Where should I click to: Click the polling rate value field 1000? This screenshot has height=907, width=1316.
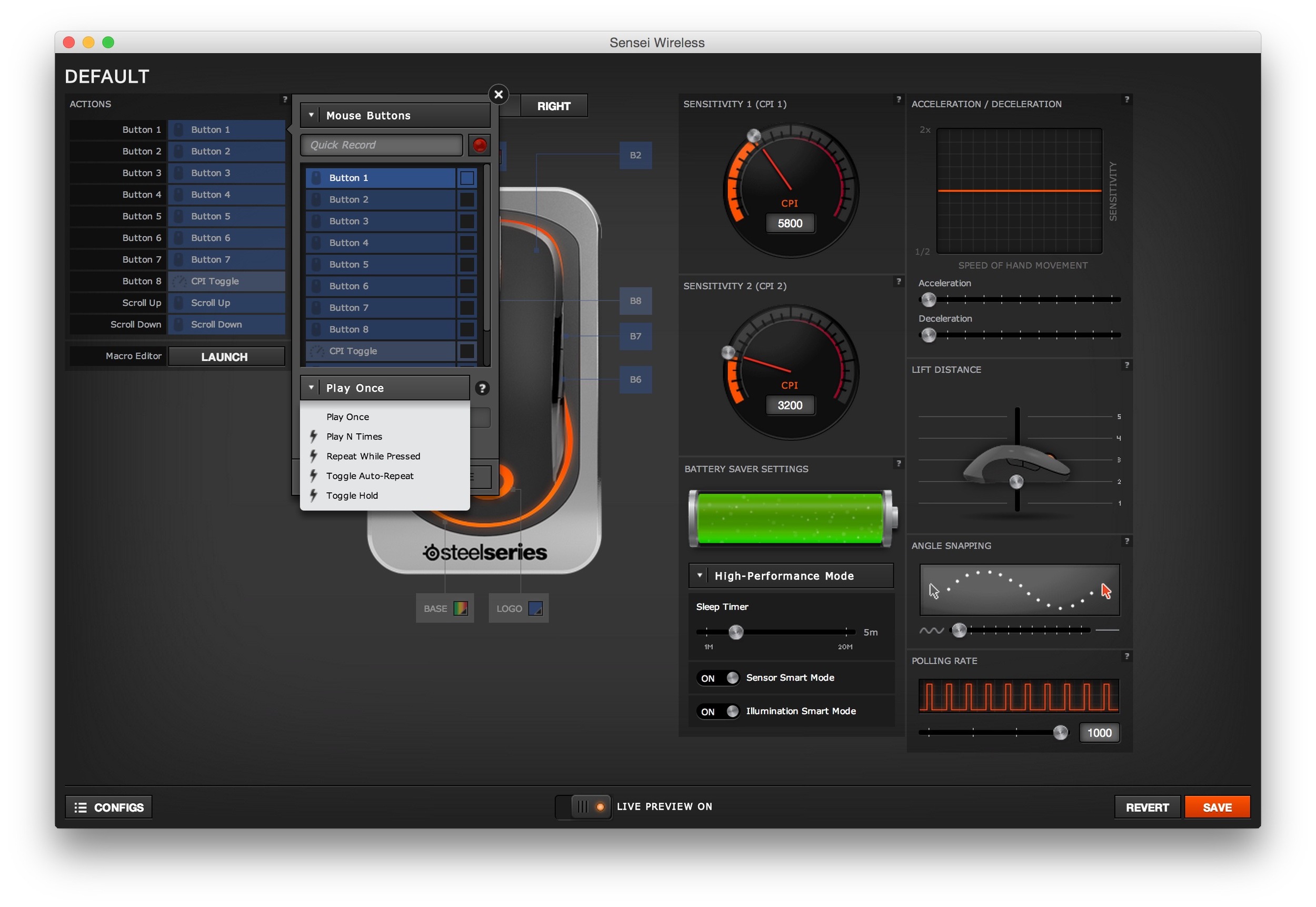point(1099,733)
